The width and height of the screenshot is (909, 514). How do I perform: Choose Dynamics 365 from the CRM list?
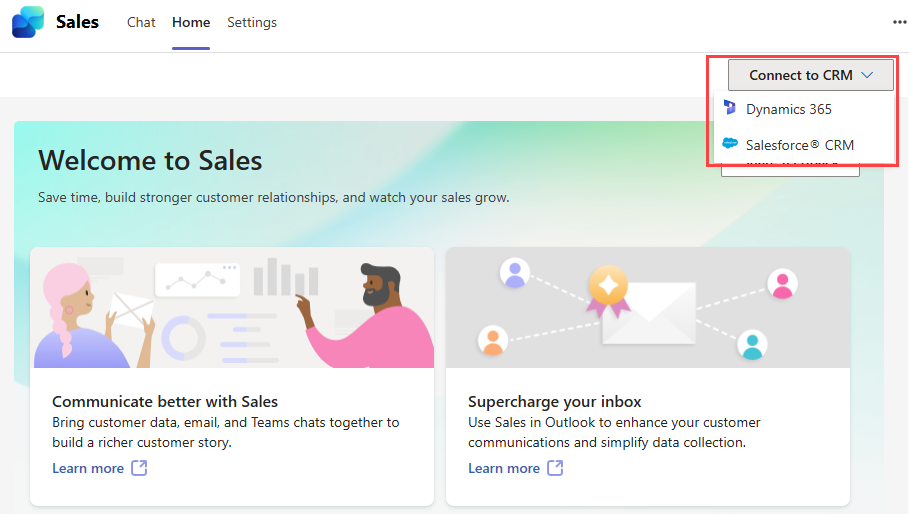coord(788,109)
